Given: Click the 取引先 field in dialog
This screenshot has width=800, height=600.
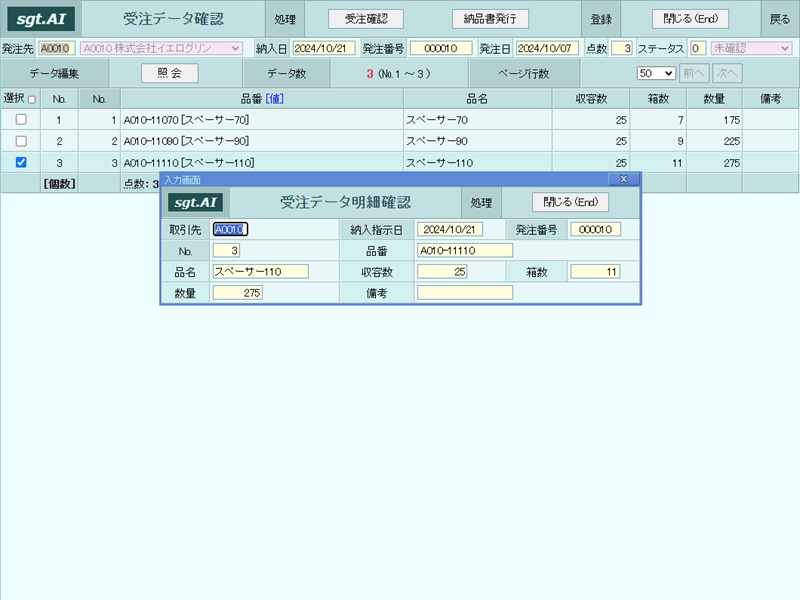Looking at the screenshot, I should (x=230, y=230).
